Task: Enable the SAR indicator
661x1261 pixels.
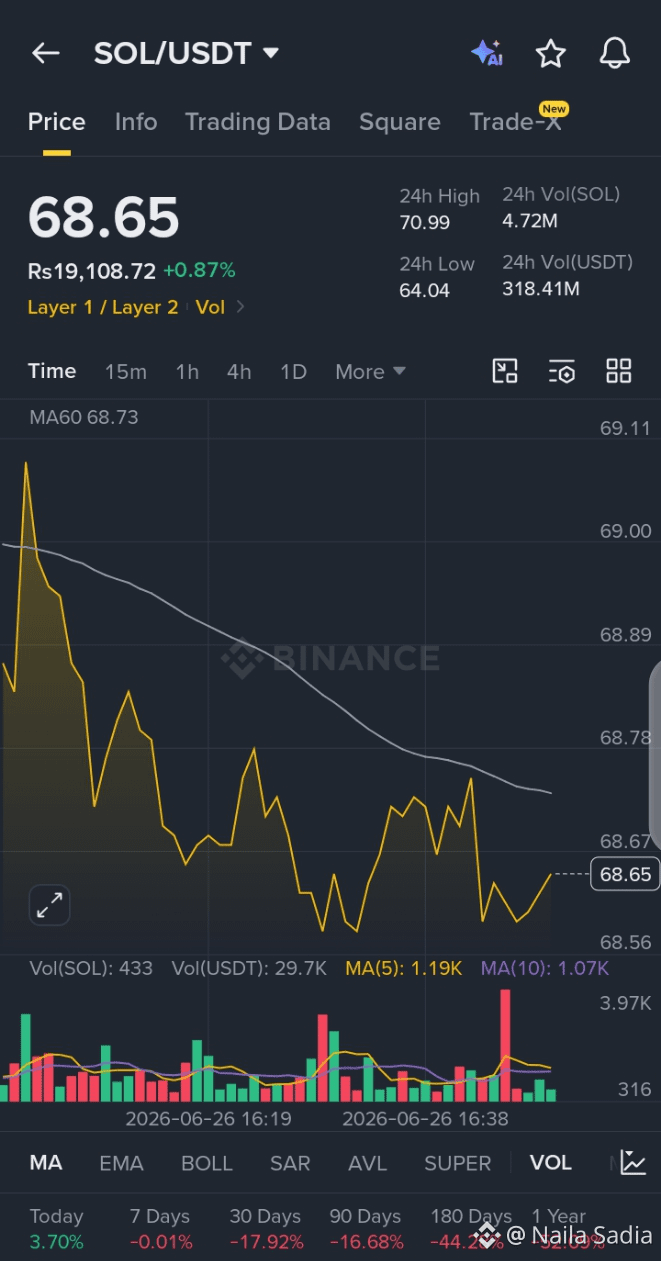Action: click(290, 1163)
